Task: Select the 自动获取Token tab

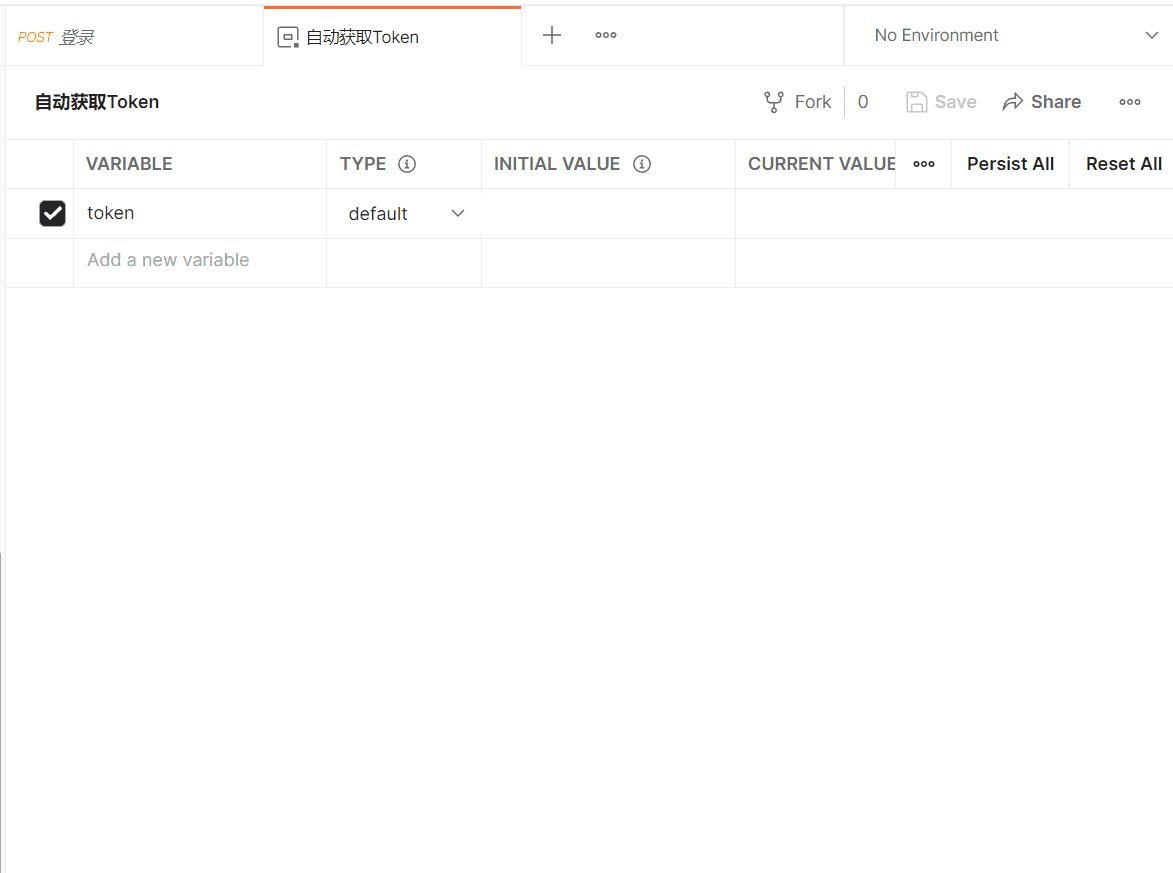Action: click(359, 35)
